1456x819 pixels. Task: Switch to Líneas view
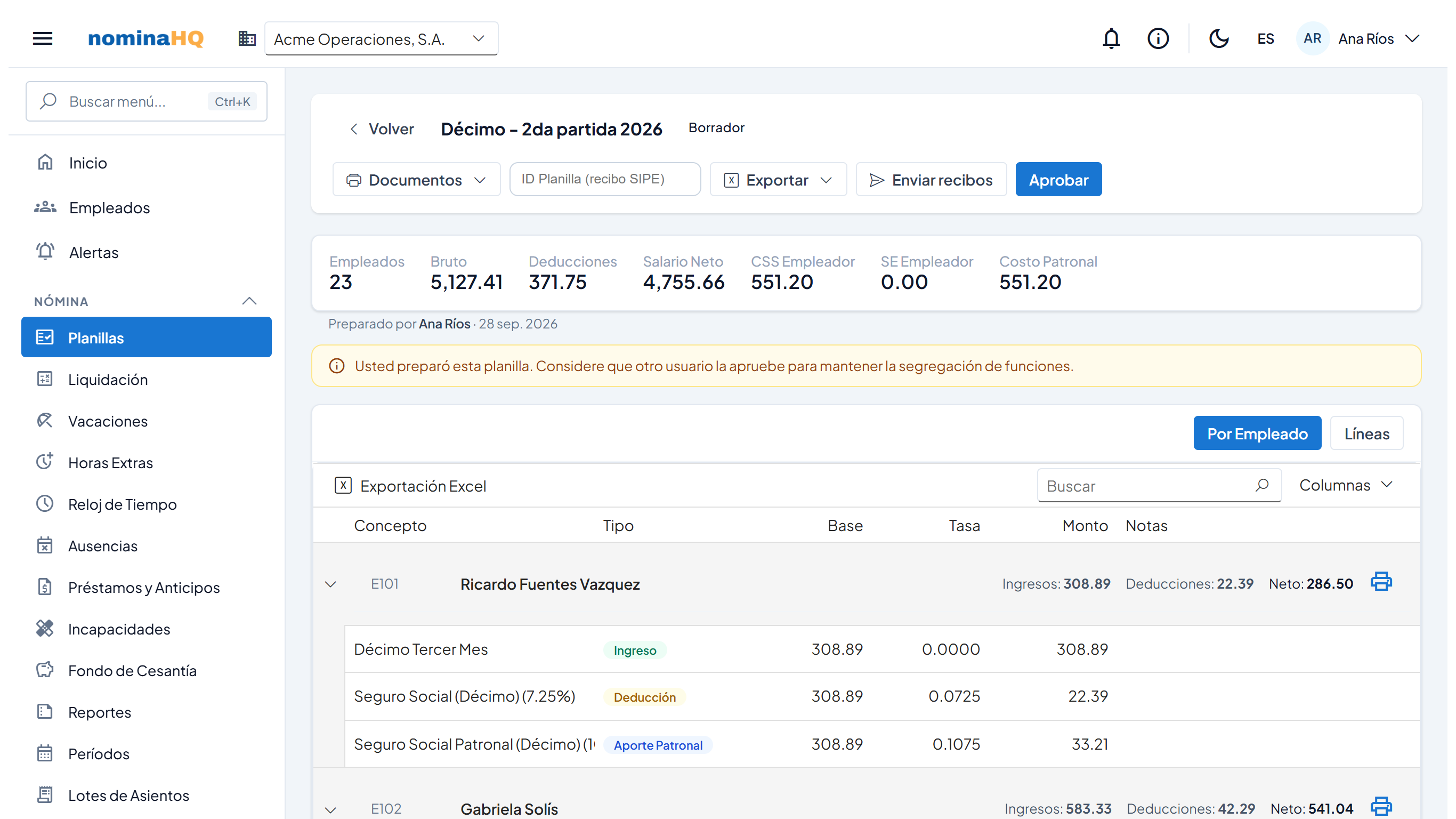pos(1366,434)
